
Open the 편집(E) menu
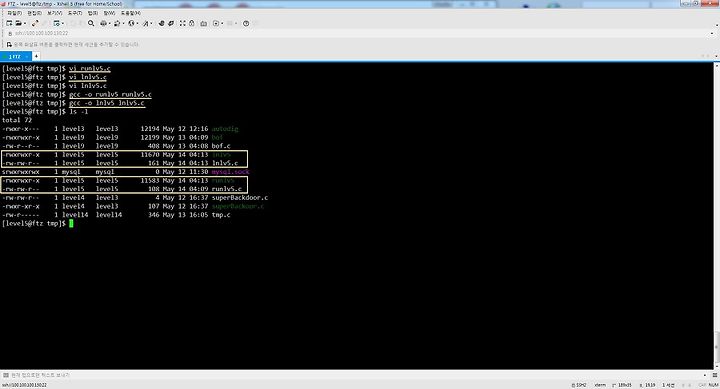[x=34, y=13]
